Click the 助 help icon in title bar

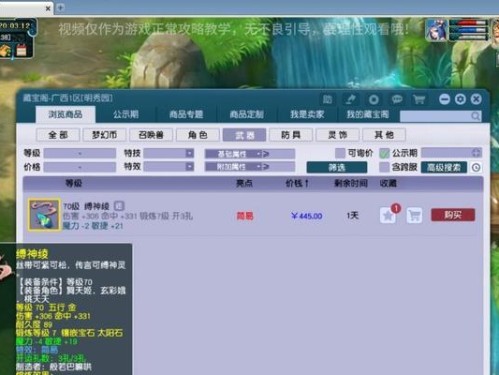click(x=327, y=99)
